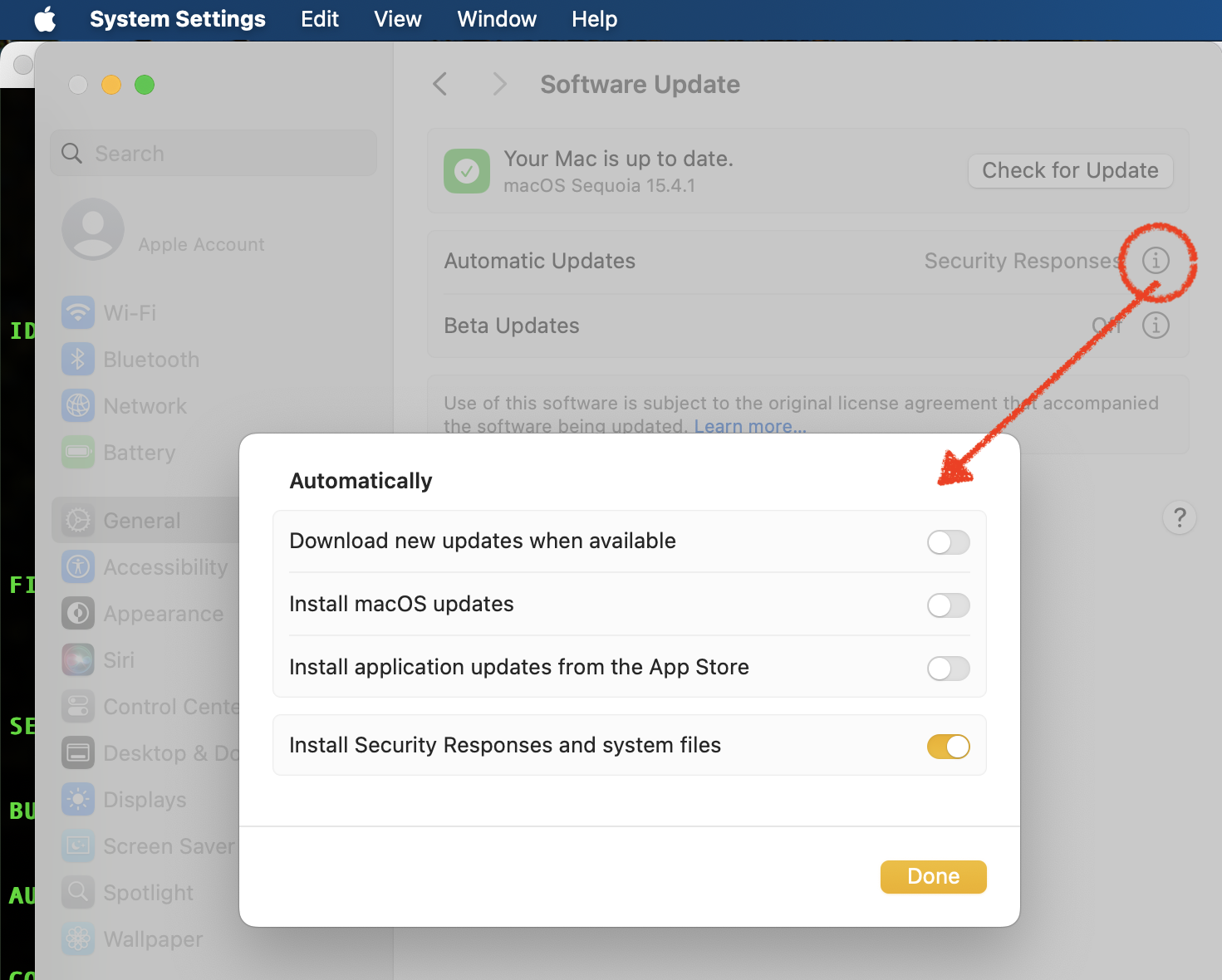Viewport: 1222px width, 980px height.
Task: Open the Edit menu
Action: click(320, 19)
